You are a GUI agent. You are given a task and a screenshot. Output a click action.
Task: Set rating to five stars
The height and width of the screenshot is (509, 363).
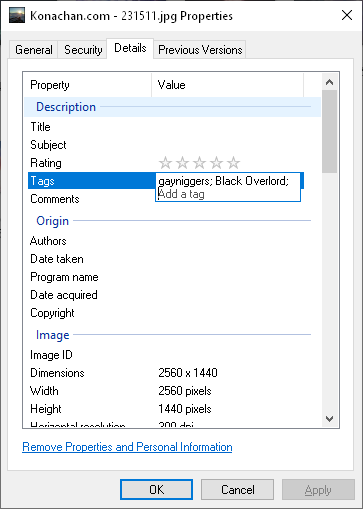(x=233, y=163)
